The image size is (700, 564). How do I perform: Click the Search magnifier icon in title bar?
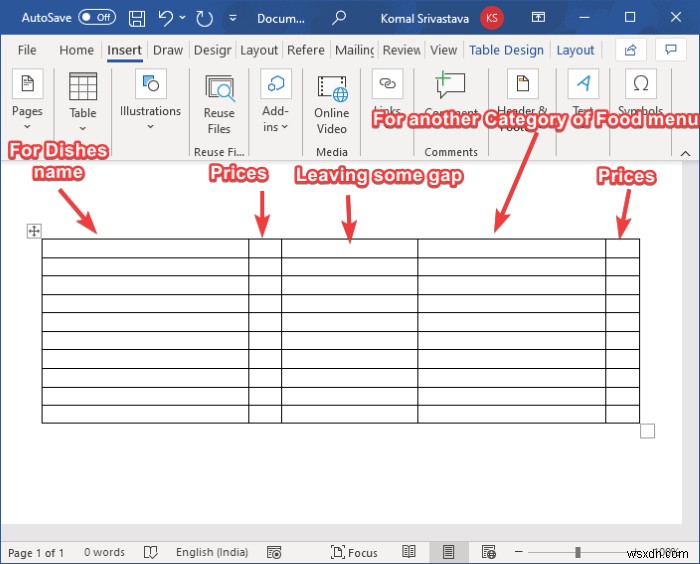[x=339, y=18]
